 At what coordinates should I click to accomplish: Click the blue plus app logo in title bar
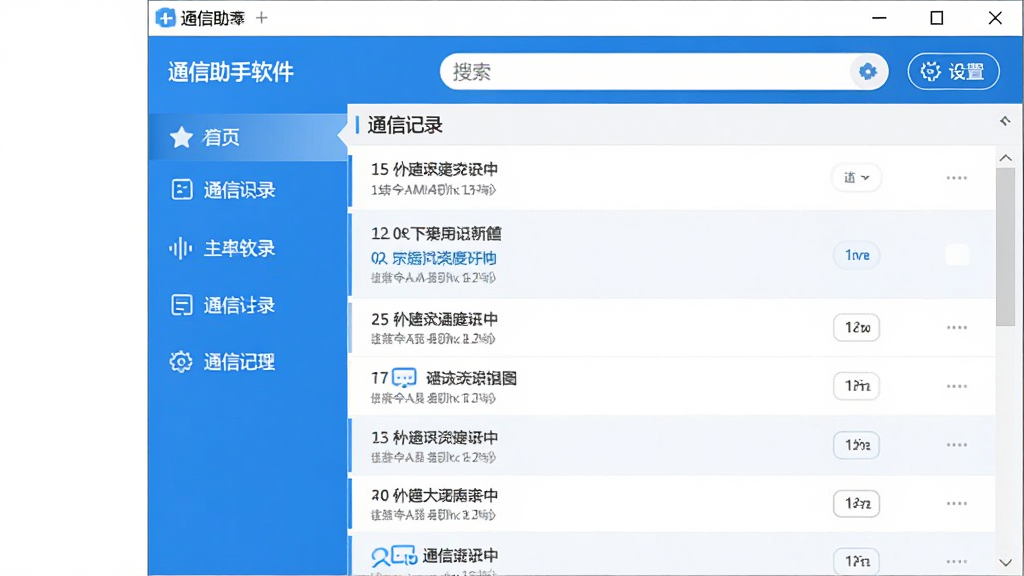165,18
